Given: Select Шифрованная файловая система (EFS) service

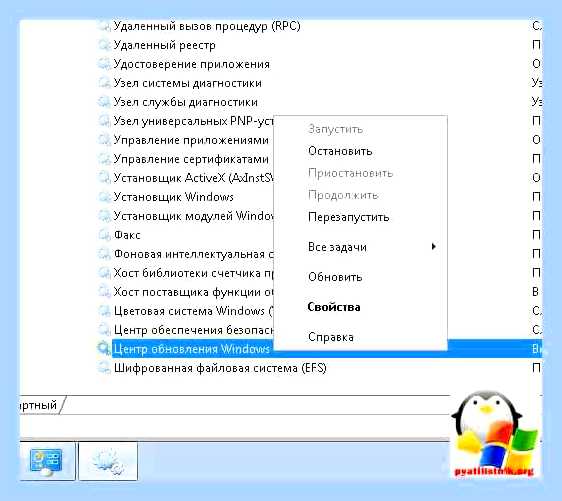Looking at the screenshot, I should pyautogui.click(x=220, y=368).
